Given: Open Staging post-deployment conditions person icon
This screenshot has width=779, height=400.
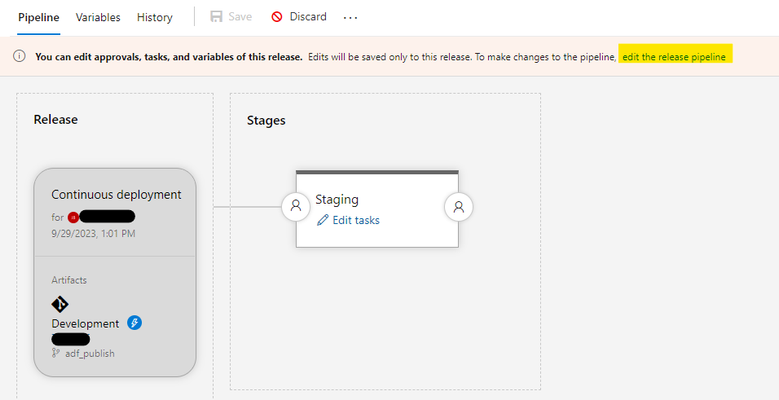Looking at the screenshot, I should [459, 206].
